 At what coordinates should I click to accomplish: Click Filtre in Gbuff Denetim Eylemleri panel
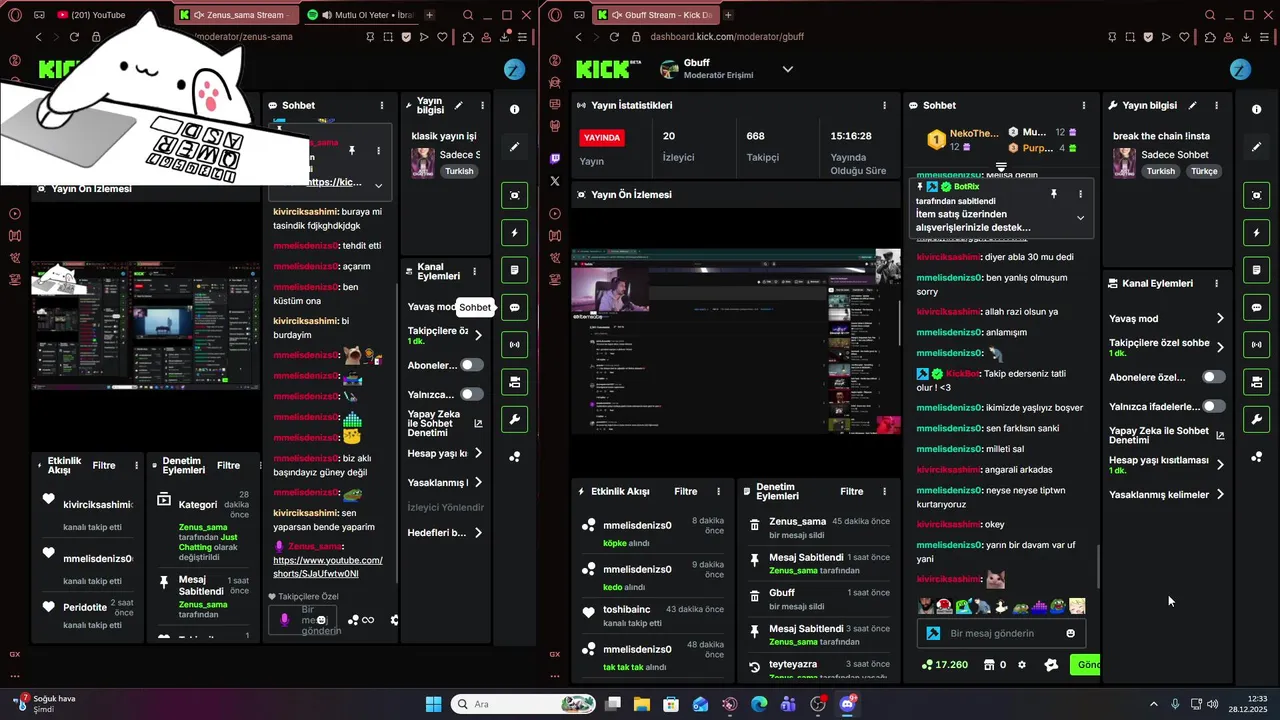tap(852, 491)
